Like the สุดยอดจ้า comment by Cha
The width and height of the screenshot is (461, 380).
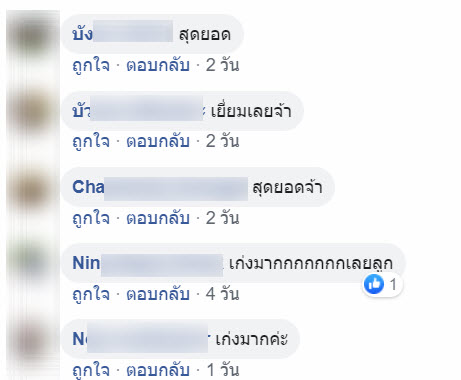(x=91, y=218)
